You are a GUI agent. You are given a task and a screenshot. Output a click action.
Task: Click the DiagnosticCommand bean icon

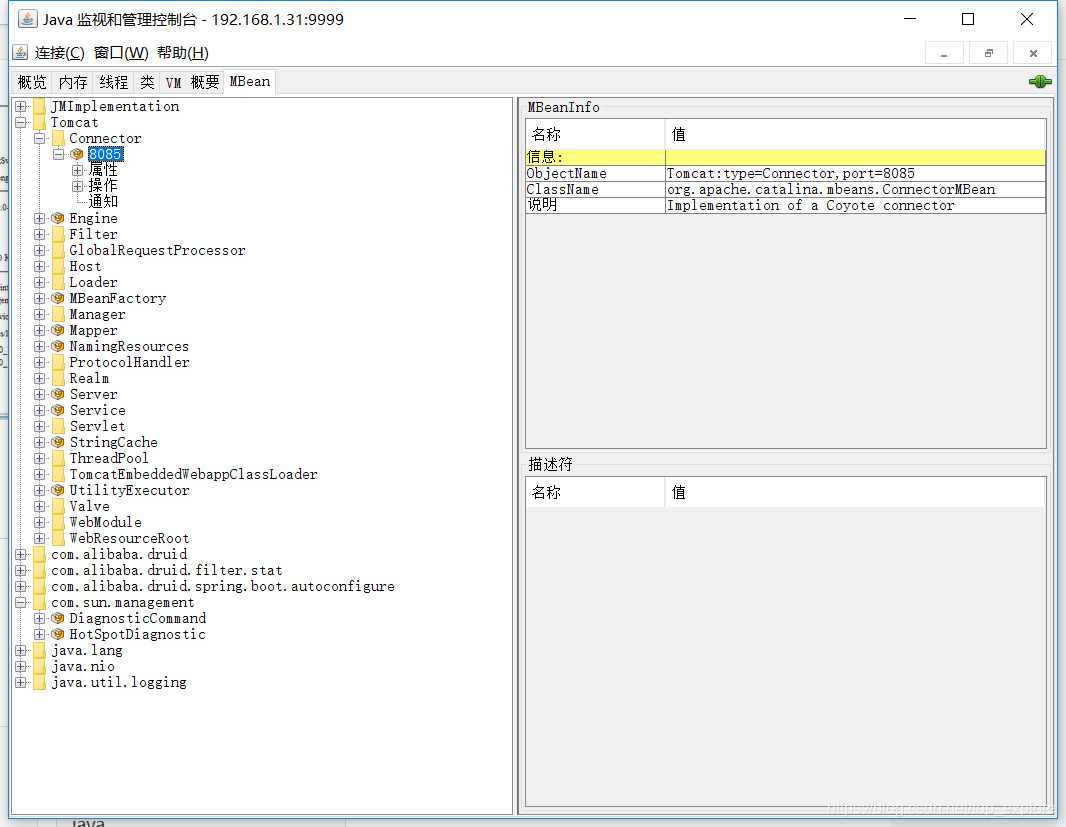click(58, 618)
